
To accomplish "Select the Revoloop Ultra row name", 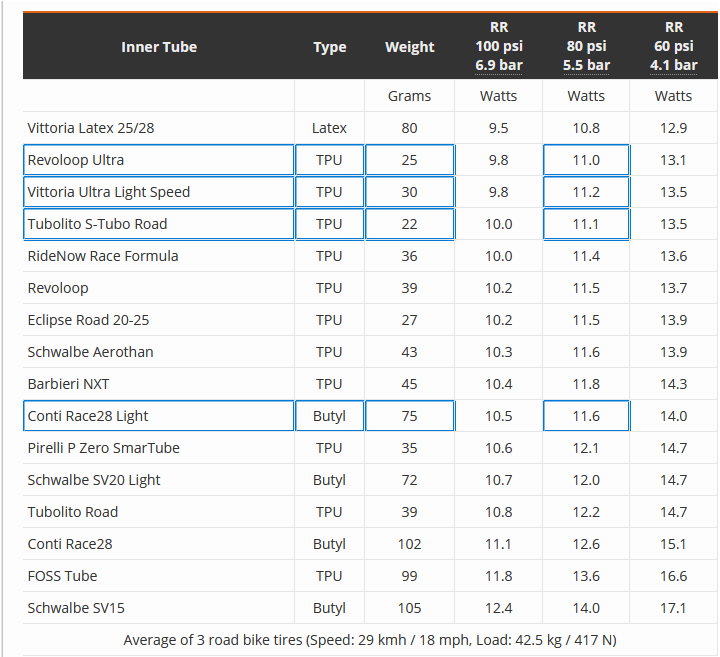I will [76, 160].
